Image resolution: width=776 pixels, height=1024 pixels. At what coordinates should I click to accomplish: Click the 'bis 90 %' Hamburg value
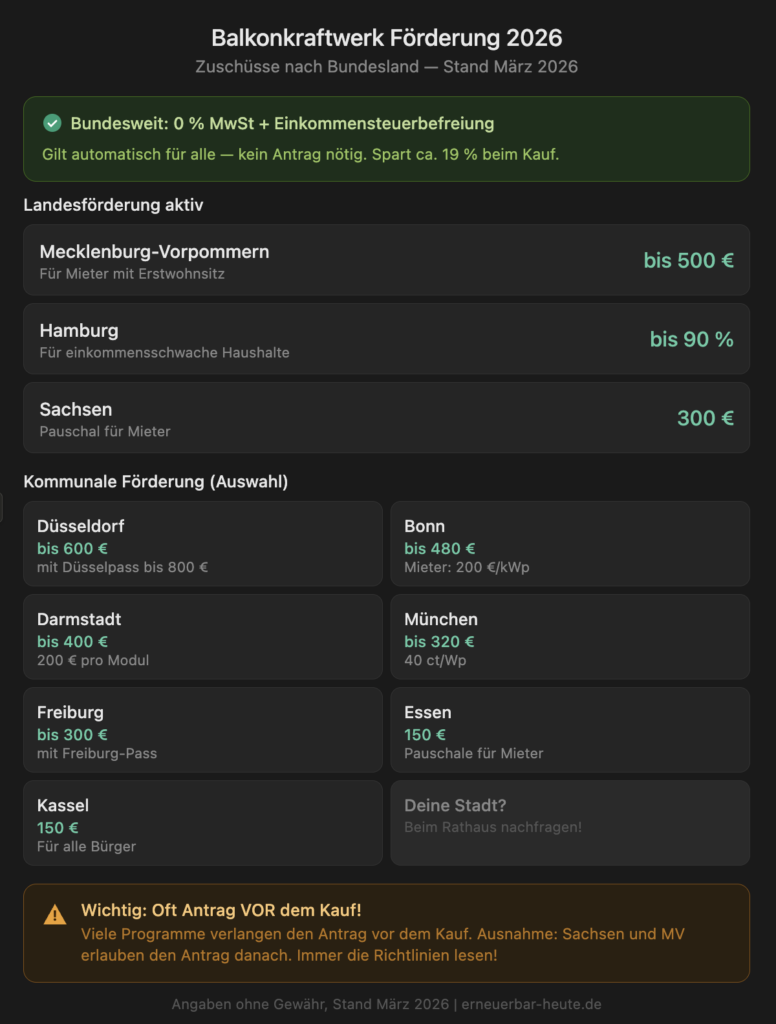pos(691,339)
